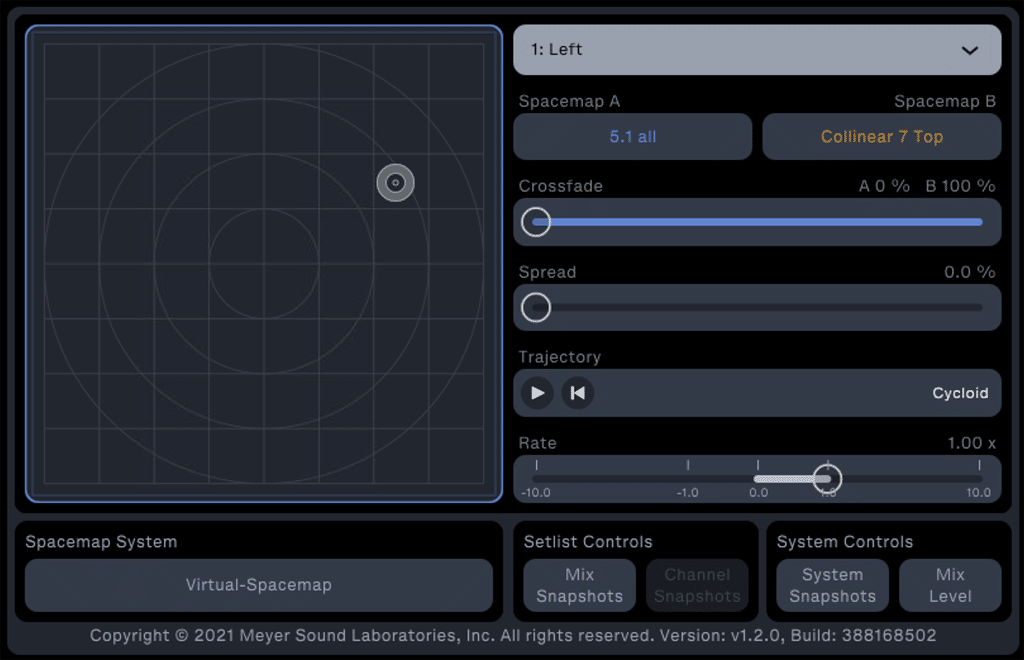1024x660 pixels.
Task: Click the 10.0 tick on the Rate scale
Action: pyautogui.click(x=979, y=467)
